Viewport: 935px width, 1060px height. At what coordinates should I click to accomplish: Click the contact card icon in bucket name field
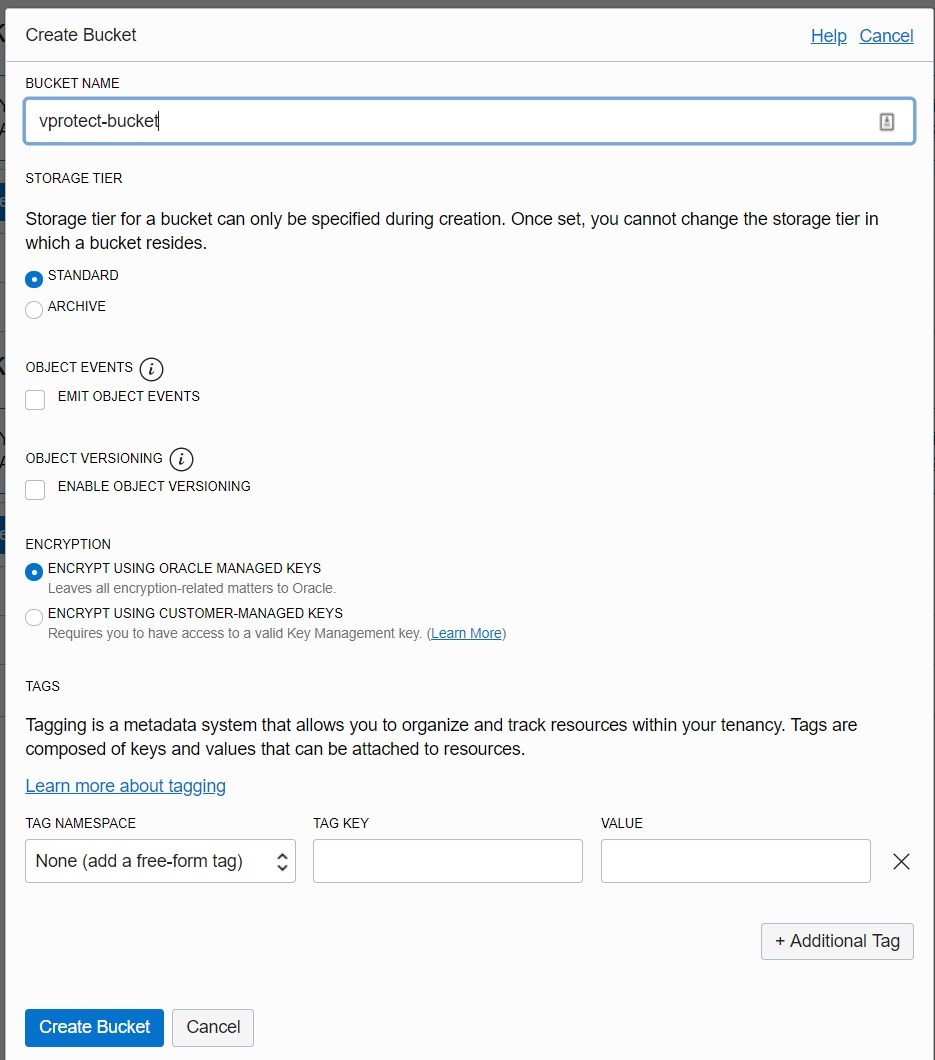coord(886,122)
